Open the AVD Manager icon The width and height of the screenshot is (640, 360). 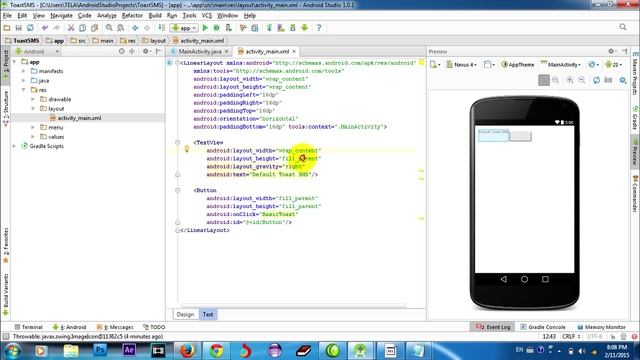click(x=281, y=28)
